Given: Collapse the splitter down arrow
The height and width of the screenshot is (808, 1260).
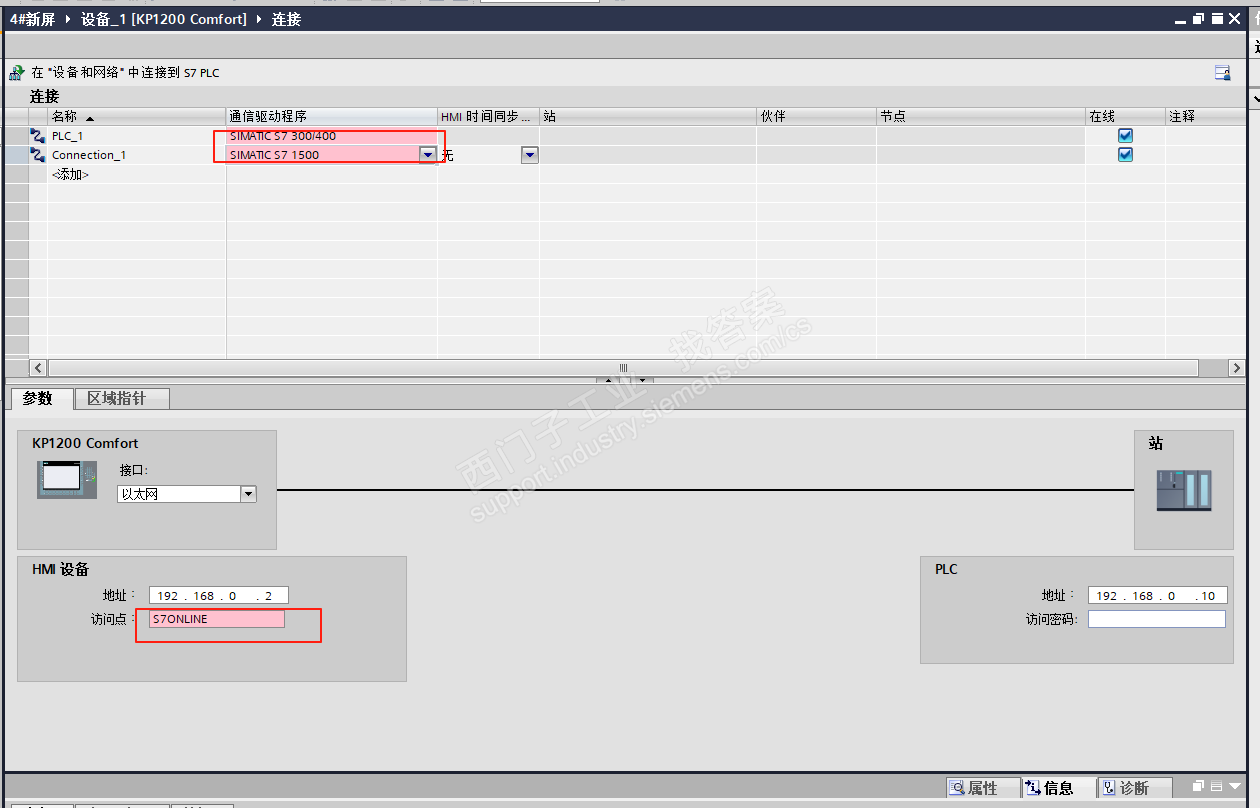Looking at the screenshot, I should click(x=644, y=380).
